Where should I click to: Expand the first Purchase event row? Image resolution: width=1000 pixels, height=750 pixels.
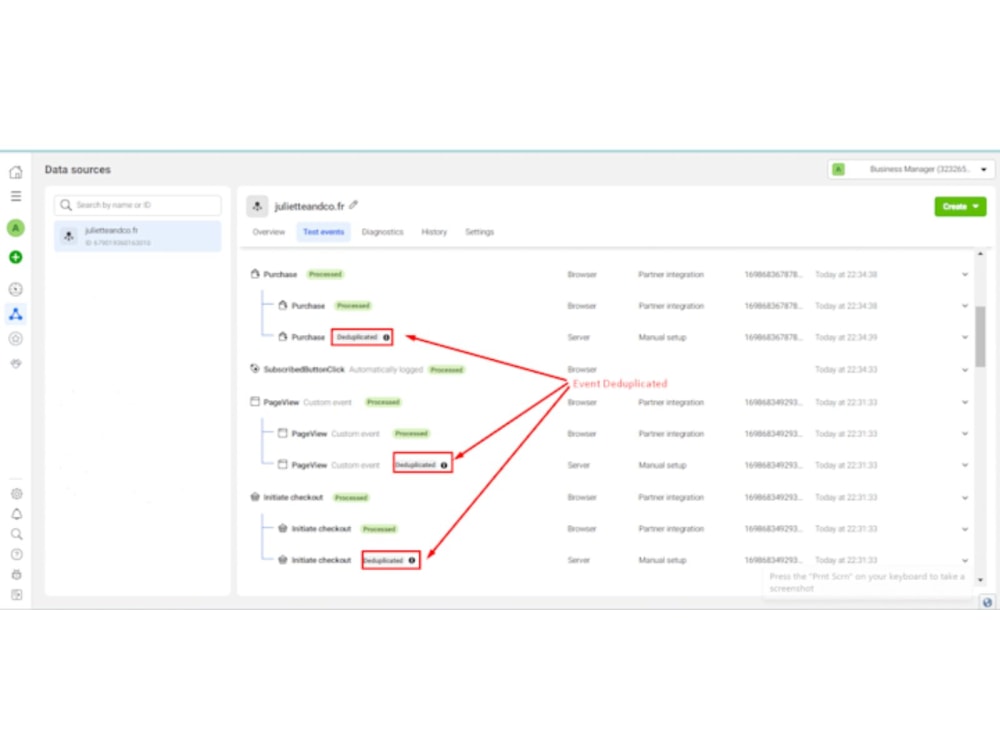[964, 274]
